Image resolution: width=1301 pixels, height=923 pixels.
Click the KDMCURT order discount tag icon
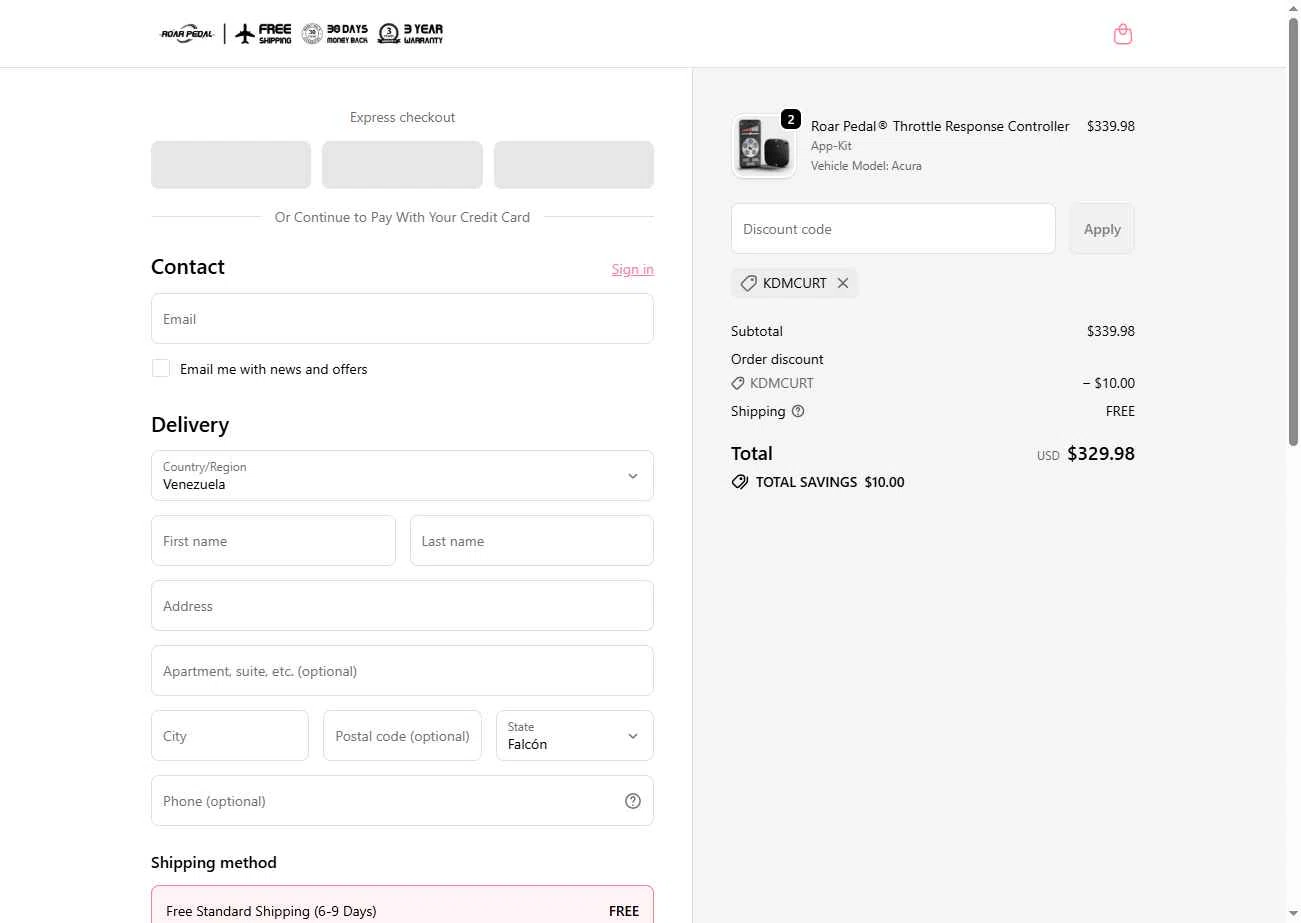(738, 383)
